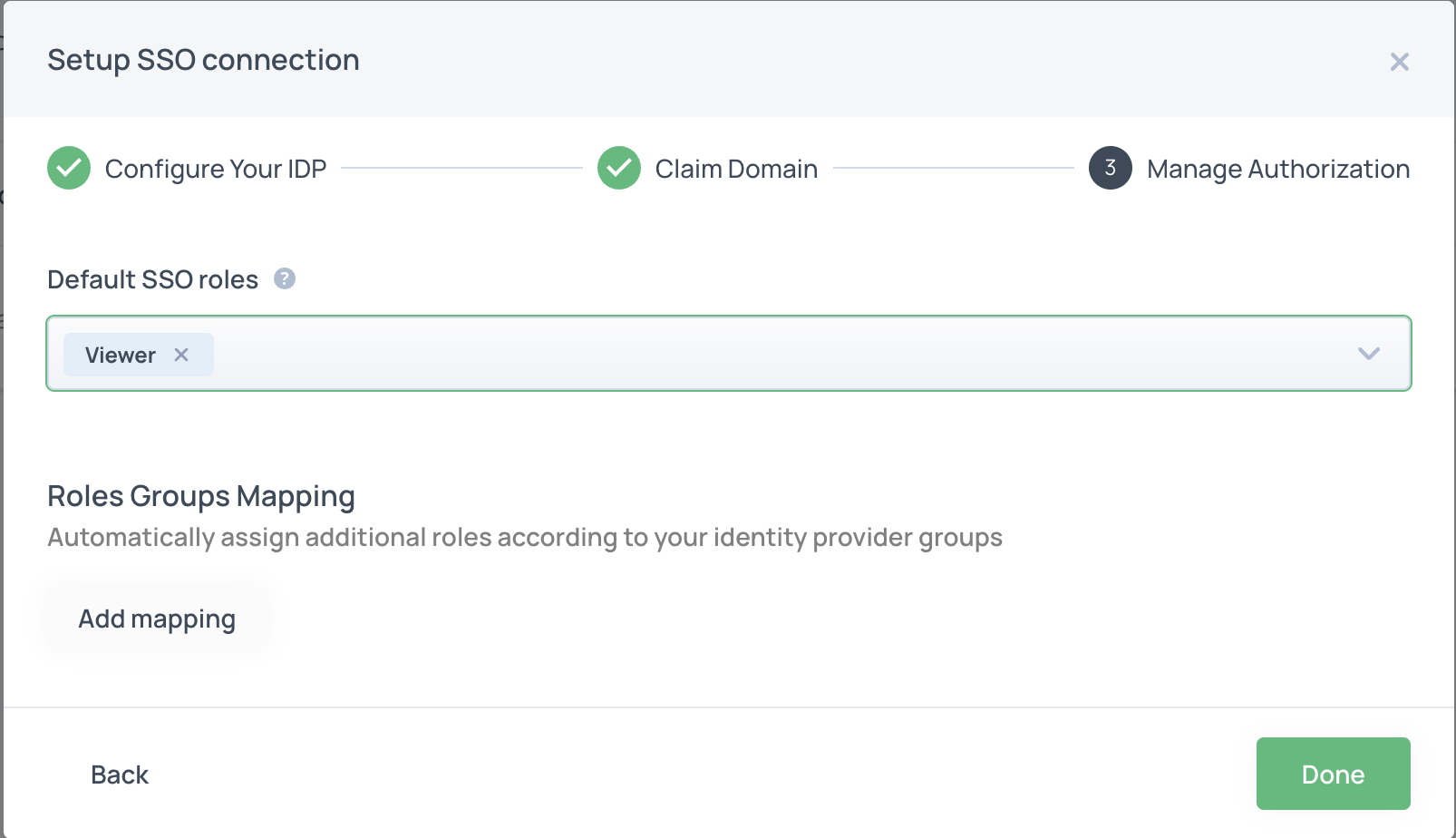Remove the Viewer role chip using its x
1456x838 pixels.
pyautogui.click(x=181, y=355)
